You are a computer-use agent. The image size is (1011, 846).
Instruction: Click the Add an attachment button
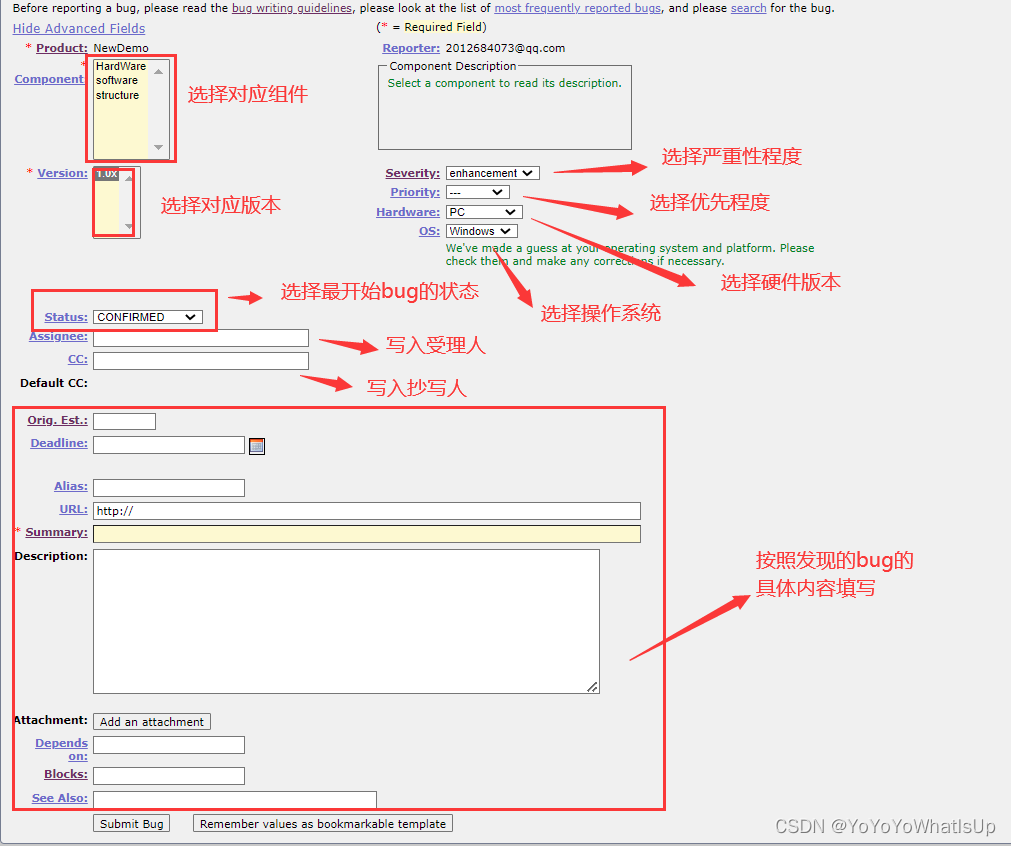152,722
